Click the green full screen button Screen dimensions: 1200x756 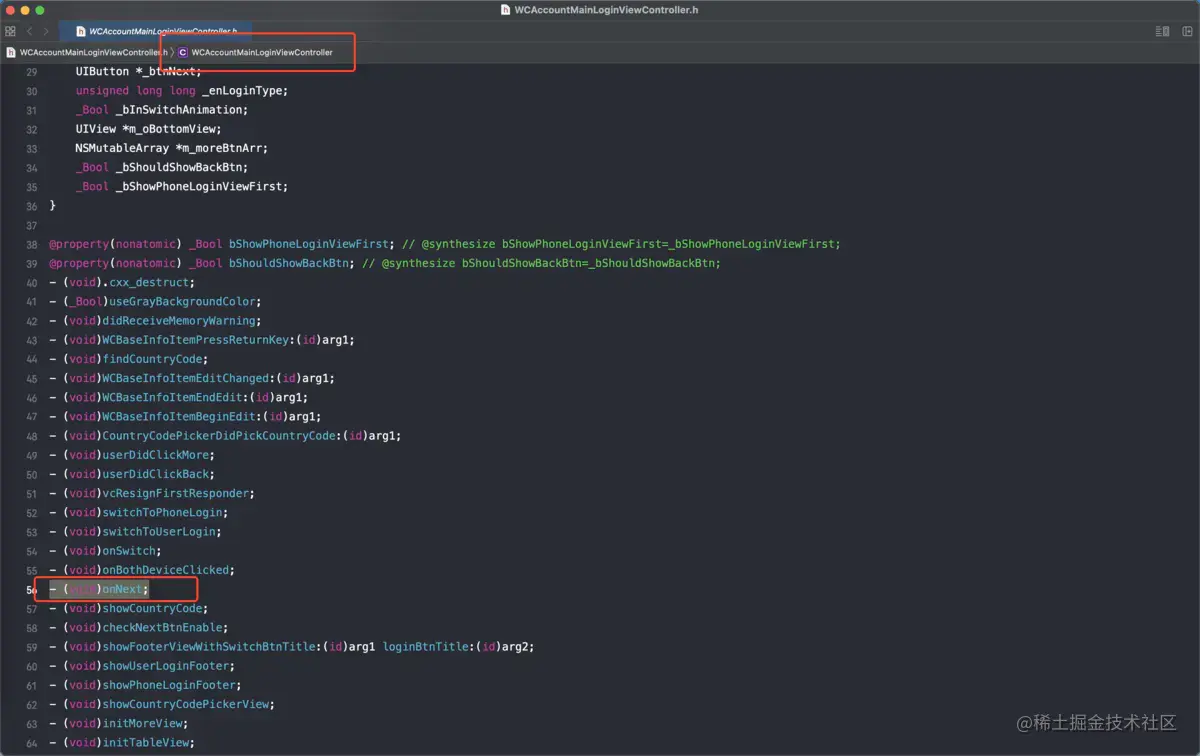[x=40, y=10]
